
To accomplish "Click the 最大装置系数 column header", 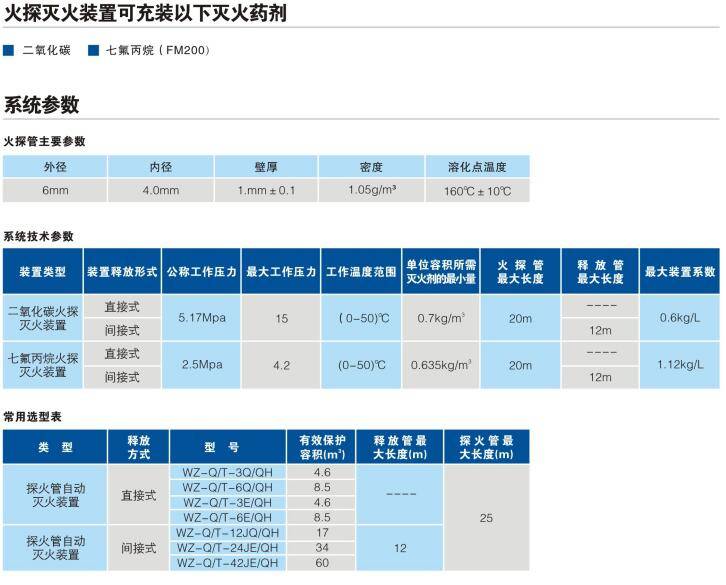I will point(680,271).
